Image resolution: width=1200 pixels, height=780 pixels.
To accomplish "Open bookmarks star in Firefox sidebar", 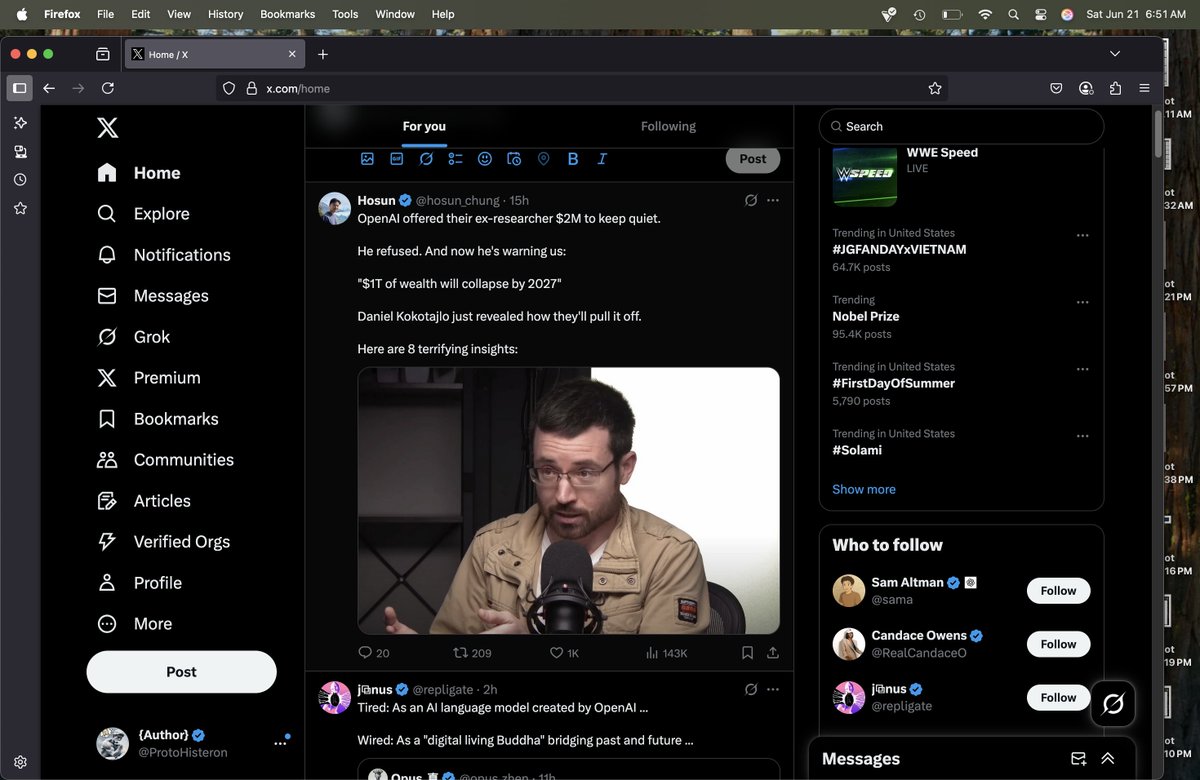I will [x=20, y=209].
